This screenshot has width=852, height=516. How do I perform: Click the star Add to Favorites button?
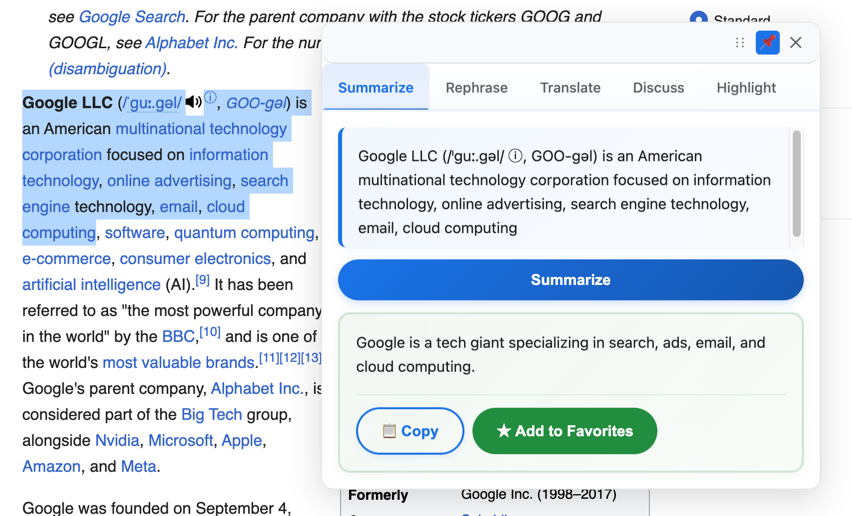tap(565, 431)
